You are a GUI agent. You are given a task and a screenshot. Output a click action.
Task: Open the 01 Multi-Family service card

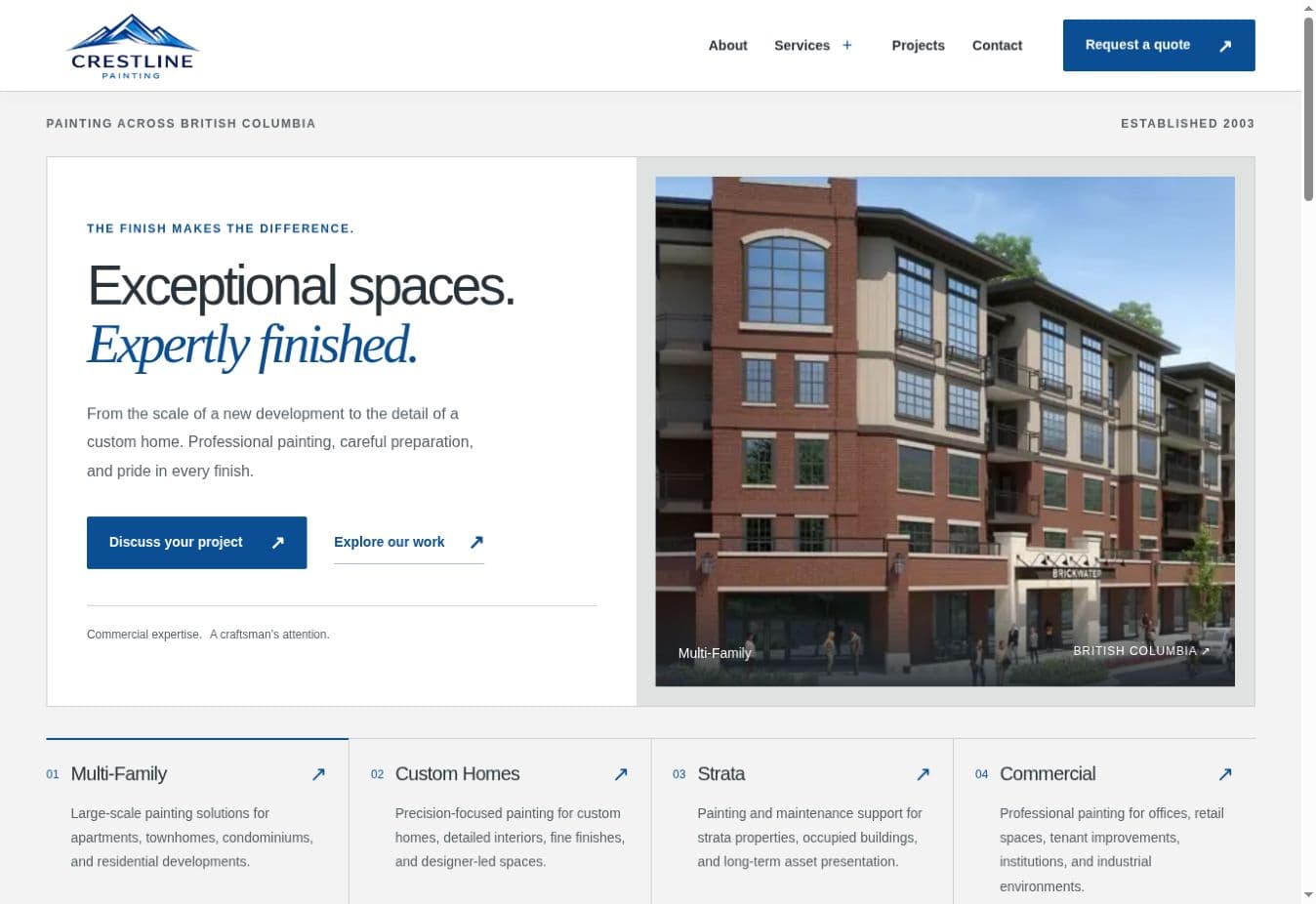[197, 821]
